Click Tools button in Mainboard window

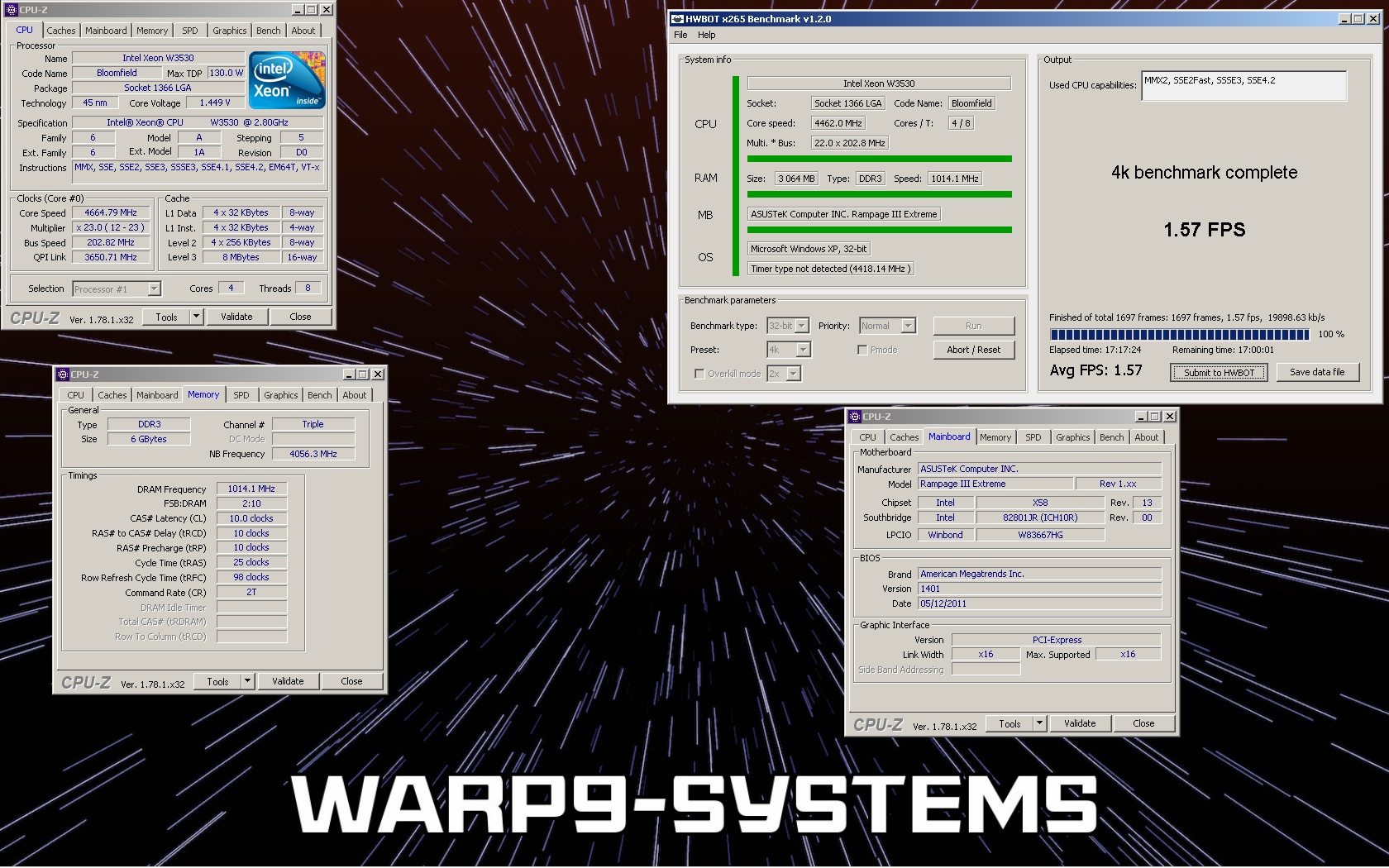(x=1010, y=723)
